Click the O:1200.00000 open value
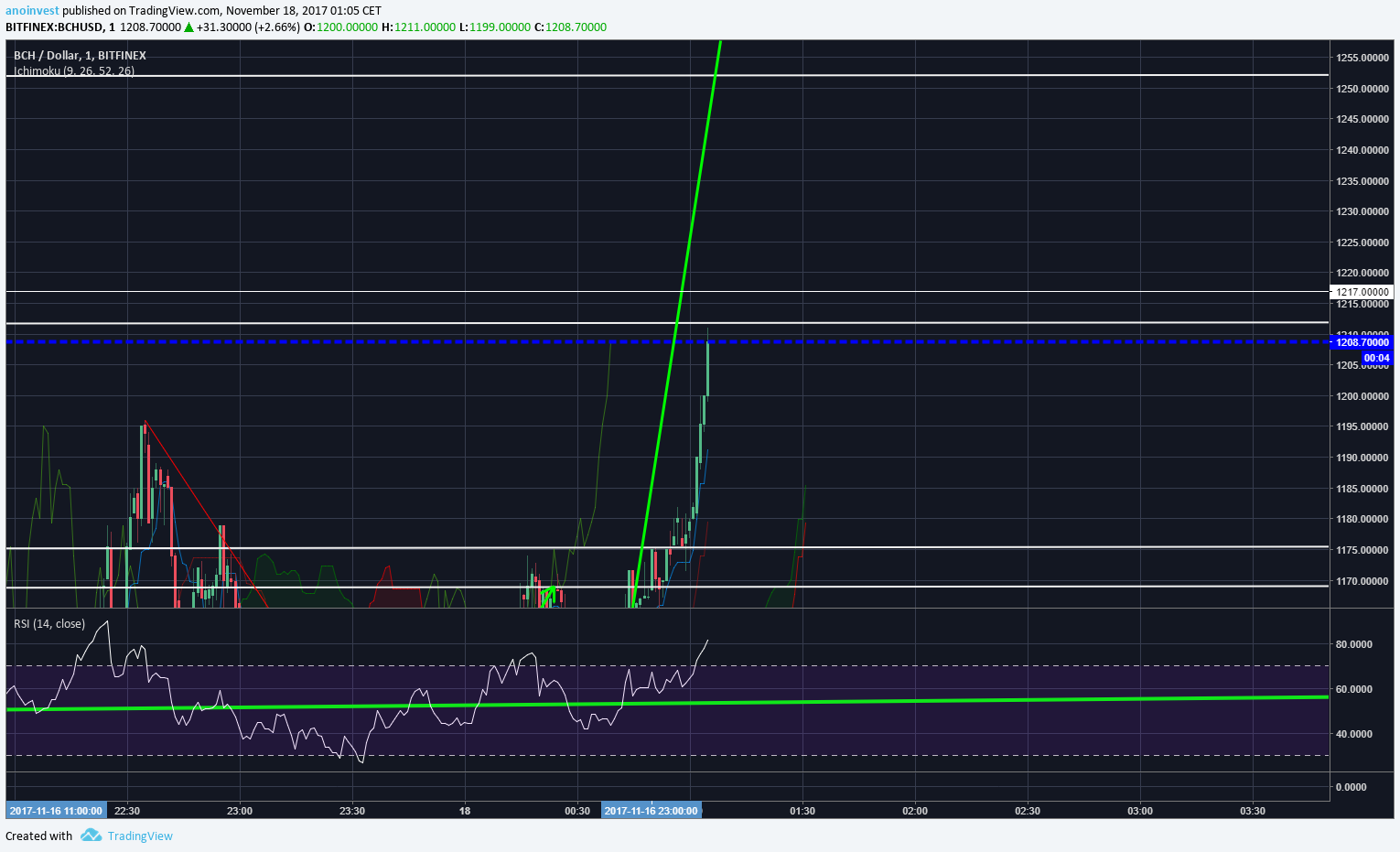Image resolution: width=1400 pixels, height=852 pixels. [340, 27]
